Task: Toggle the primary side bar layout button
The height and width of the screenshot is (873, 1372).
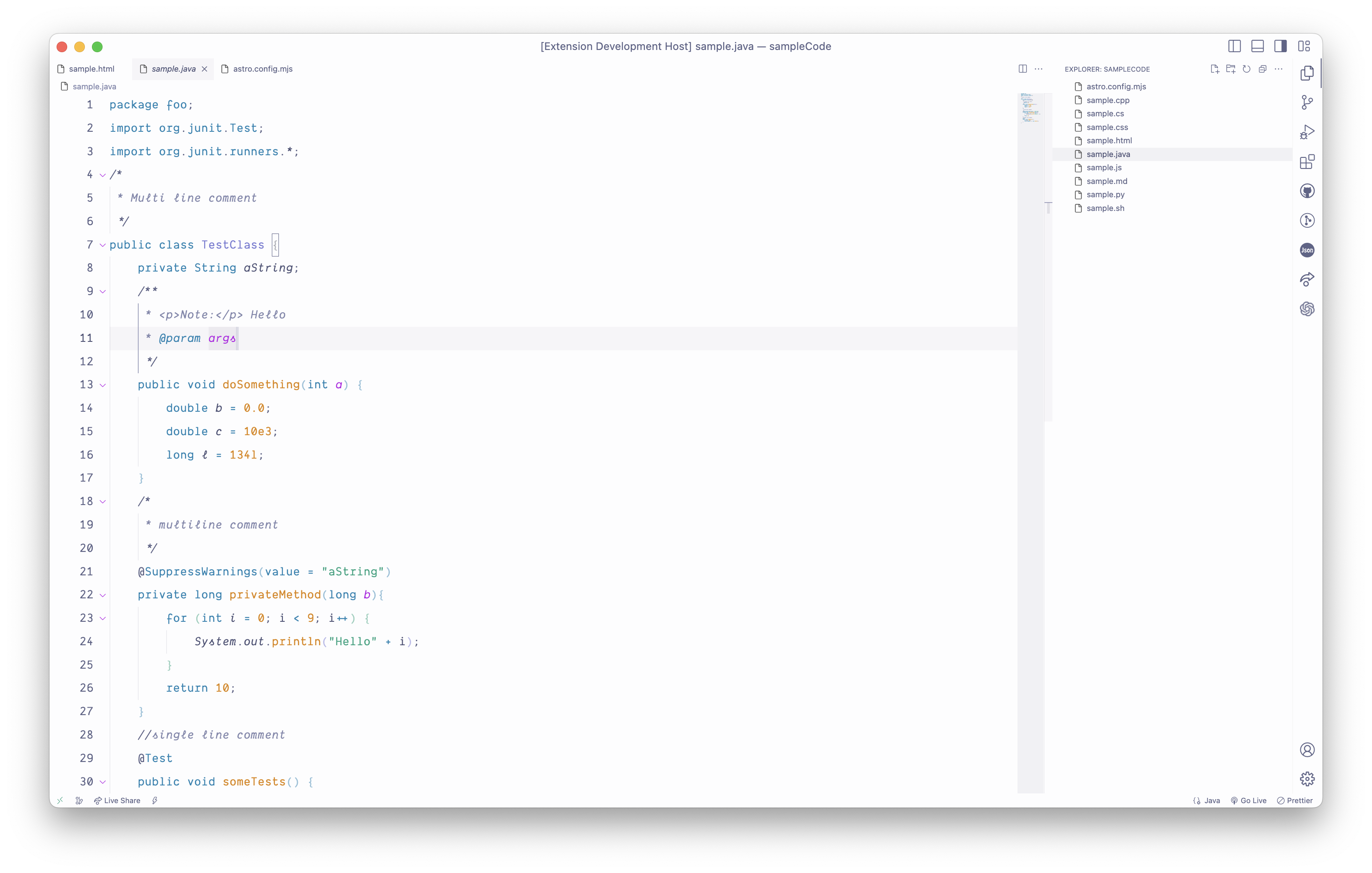Action: [1234, 46]
